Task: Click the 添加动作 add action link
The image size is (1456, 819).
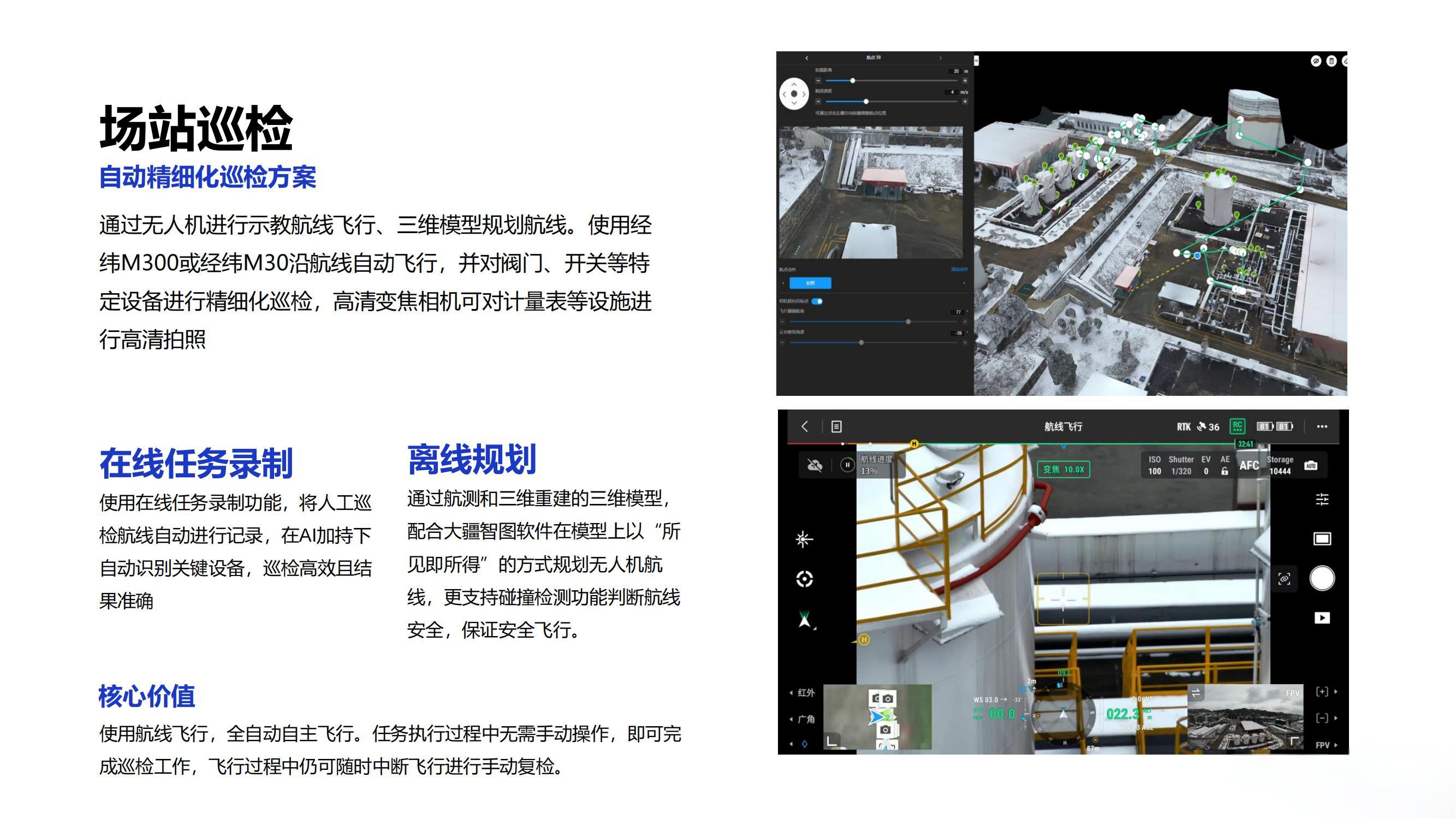Action: tap(959, 269)
